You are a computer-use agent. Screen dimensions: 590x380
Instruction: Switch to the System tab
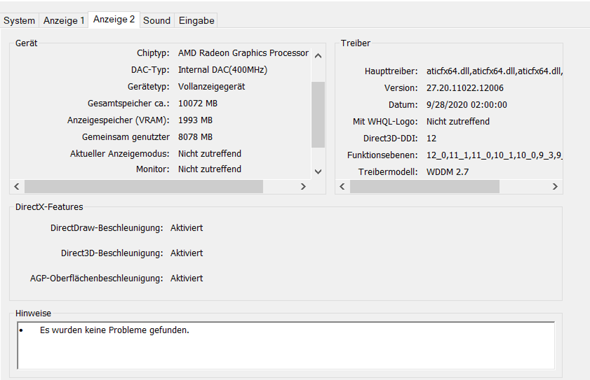tap(19, 20)
